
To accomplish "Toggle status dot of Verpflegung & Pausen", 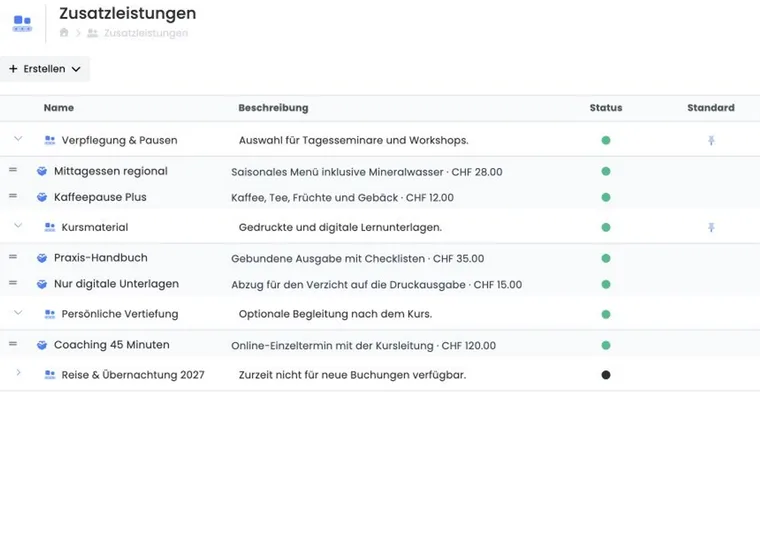I will pyautogui.click(x=606, y=141).
